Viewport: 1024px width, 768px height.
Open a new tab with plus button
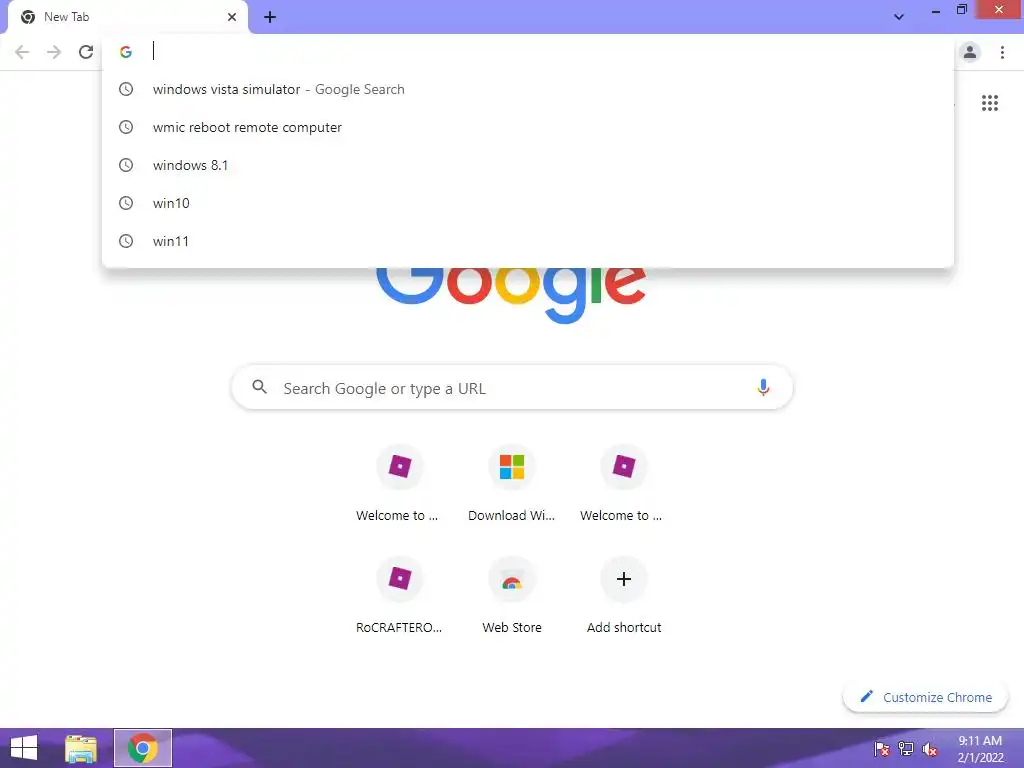270,18
